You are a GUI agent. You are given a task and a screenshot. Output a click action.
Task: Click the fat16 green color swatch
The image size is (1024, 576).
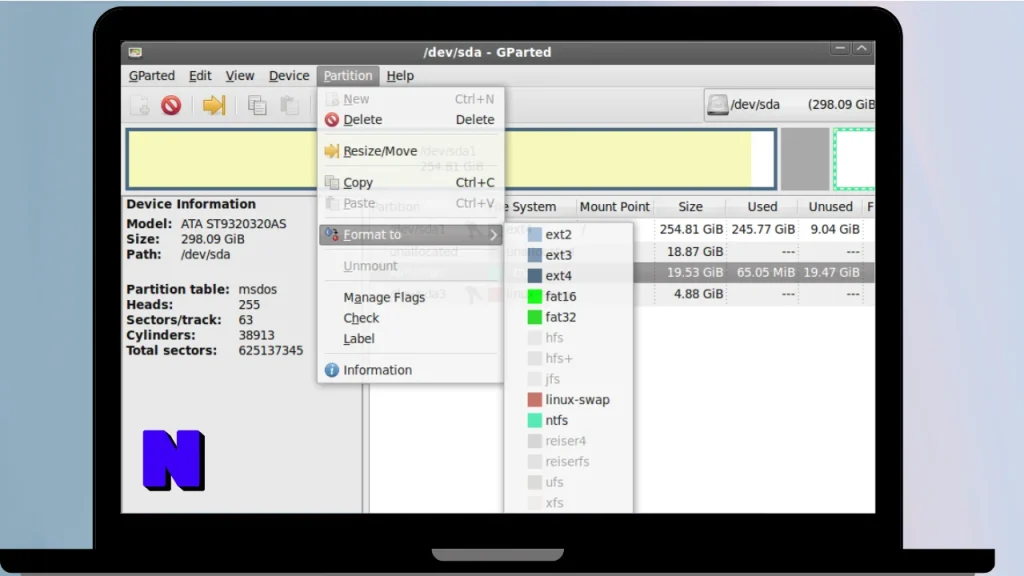pyautogui.click(x=534, y=296)
